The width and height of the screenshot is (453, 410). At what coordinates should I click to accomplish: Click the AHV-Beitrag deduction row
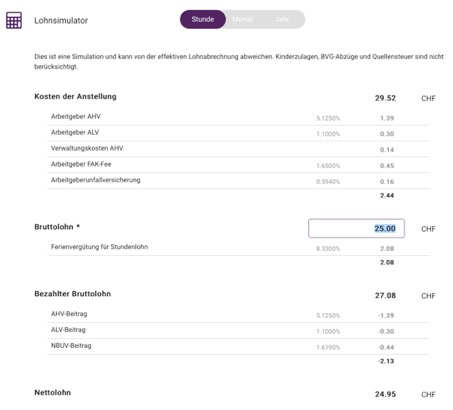point(238,315)
